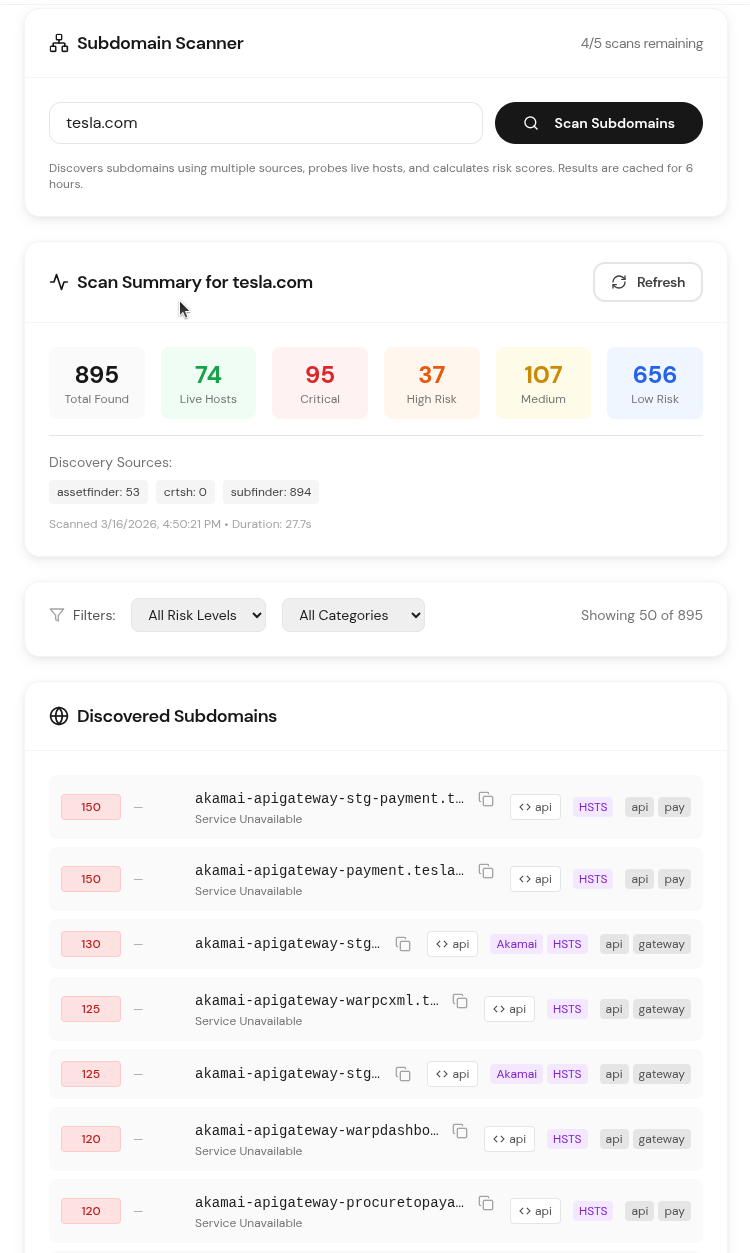Image resolution: width=750 pixels, height=1253 pixels.
Task: Click the magnifier icon inside Scan Subdomains button
Action: (531, 122)
